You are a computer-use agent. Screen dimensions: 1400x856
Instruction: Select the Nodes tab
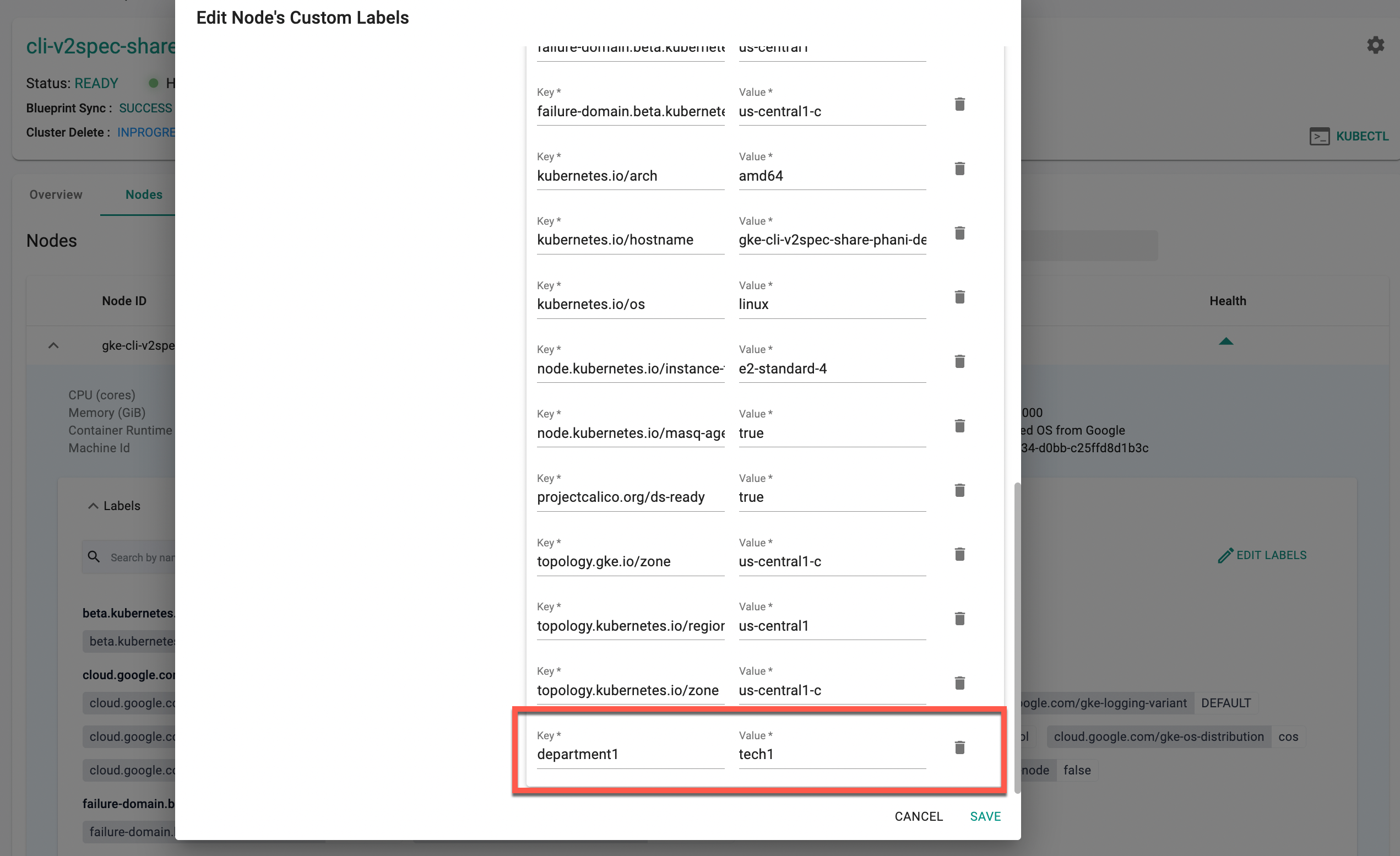(144, 194)
